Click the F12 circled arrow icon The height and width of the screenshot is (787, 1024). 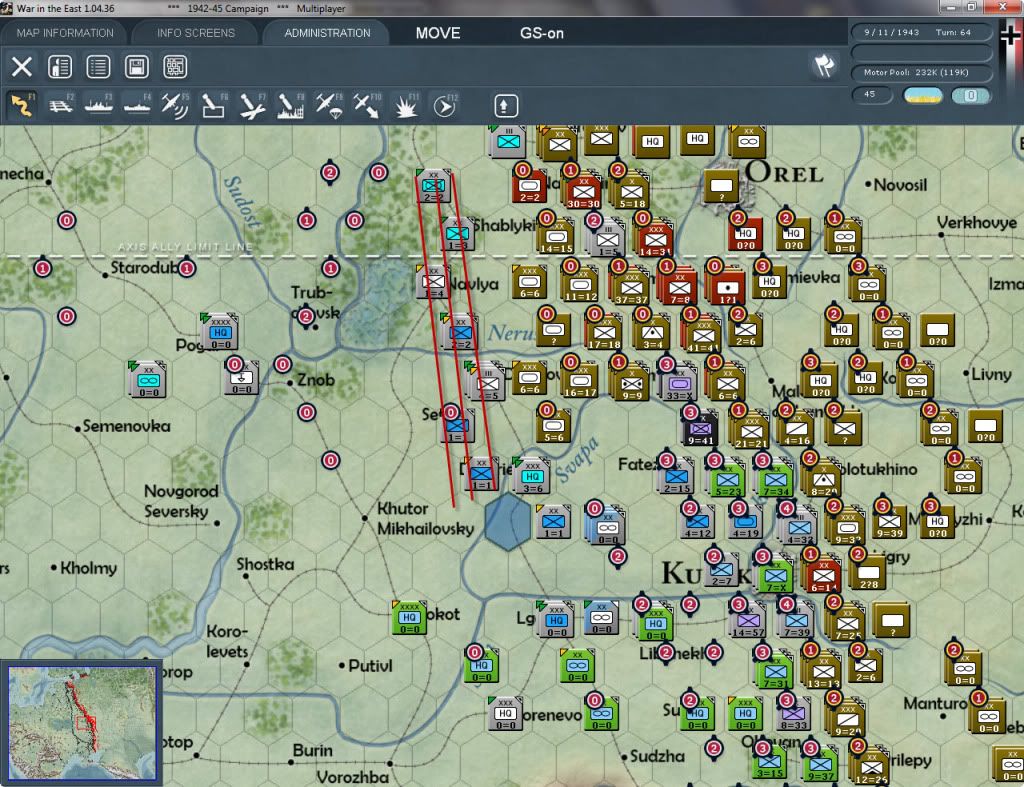click(x=444, y=106)
